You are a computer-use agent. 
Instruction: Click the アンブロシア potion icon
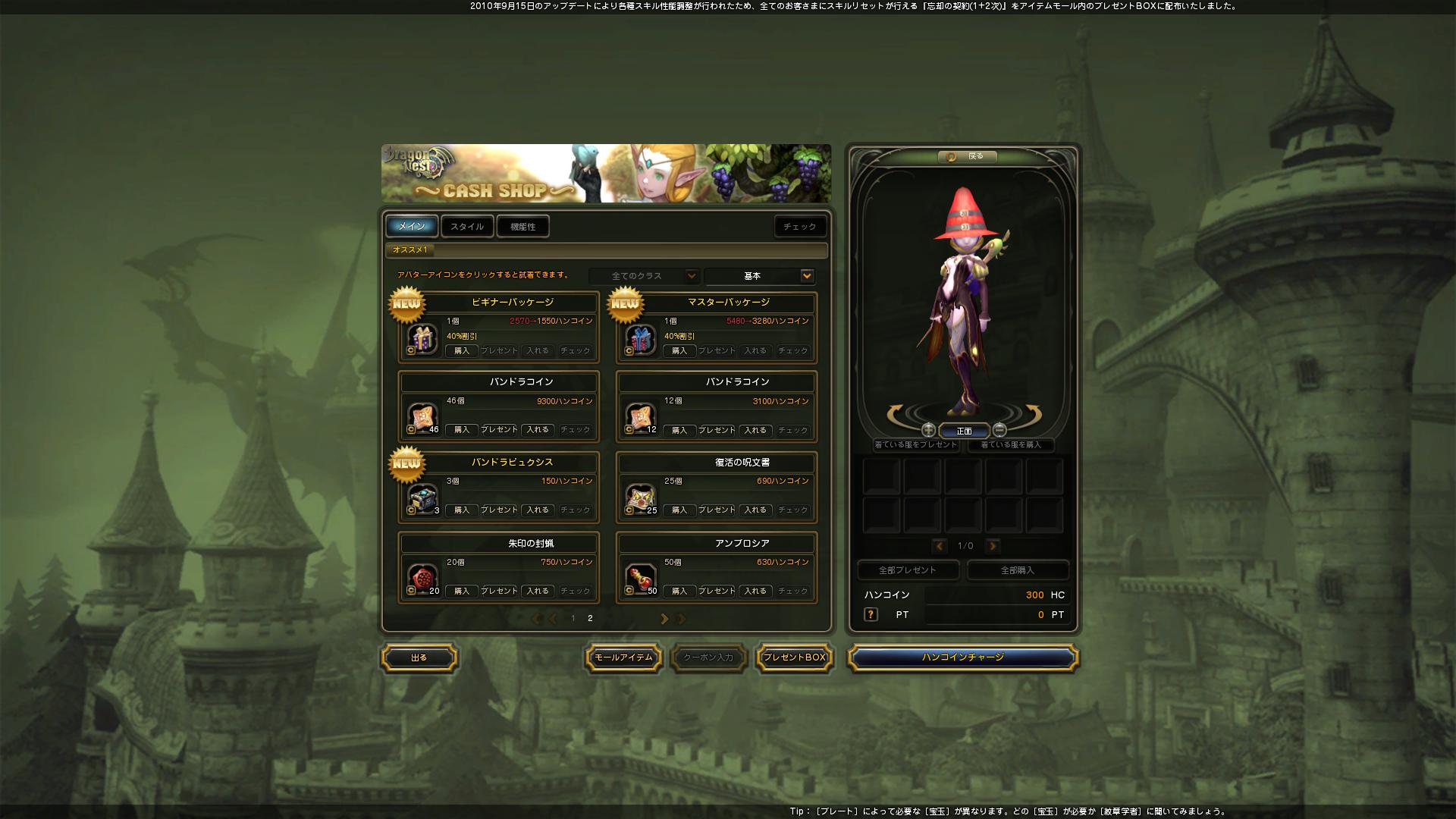click(x=641, y=579)
